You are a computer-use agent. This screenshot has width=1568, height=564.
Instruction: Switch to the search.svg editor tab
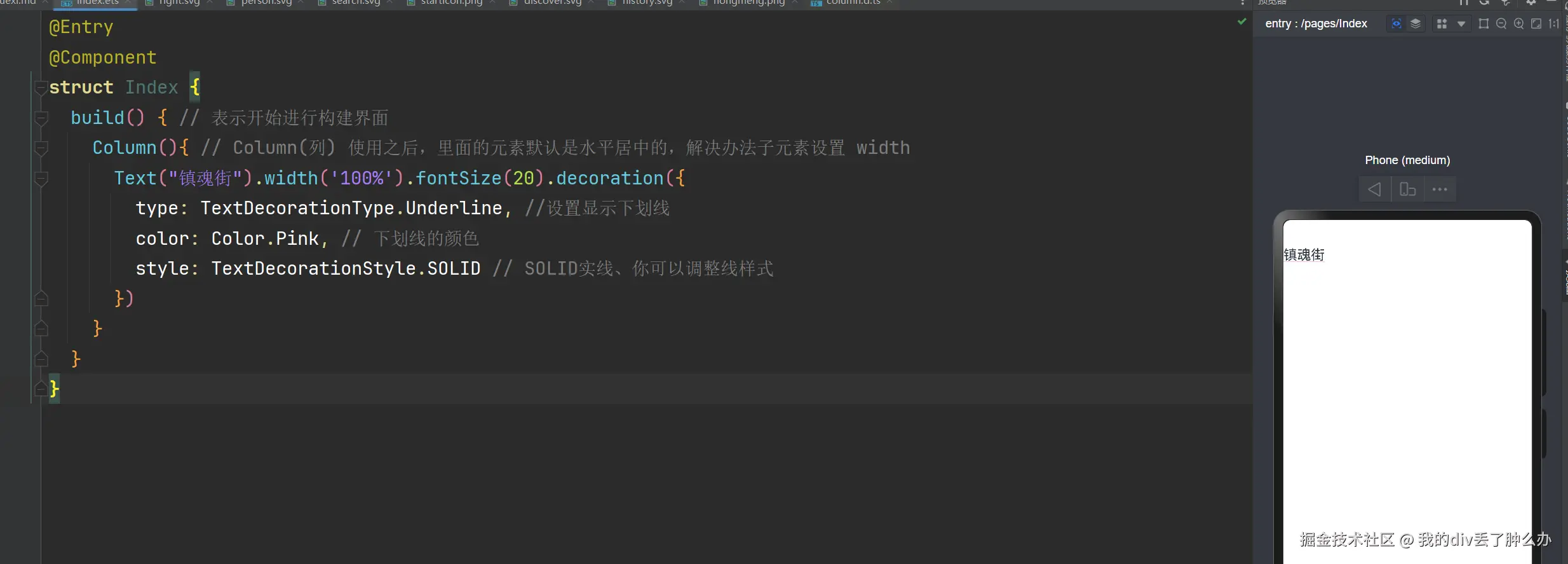pyautogui.click(x=356, y=3)
